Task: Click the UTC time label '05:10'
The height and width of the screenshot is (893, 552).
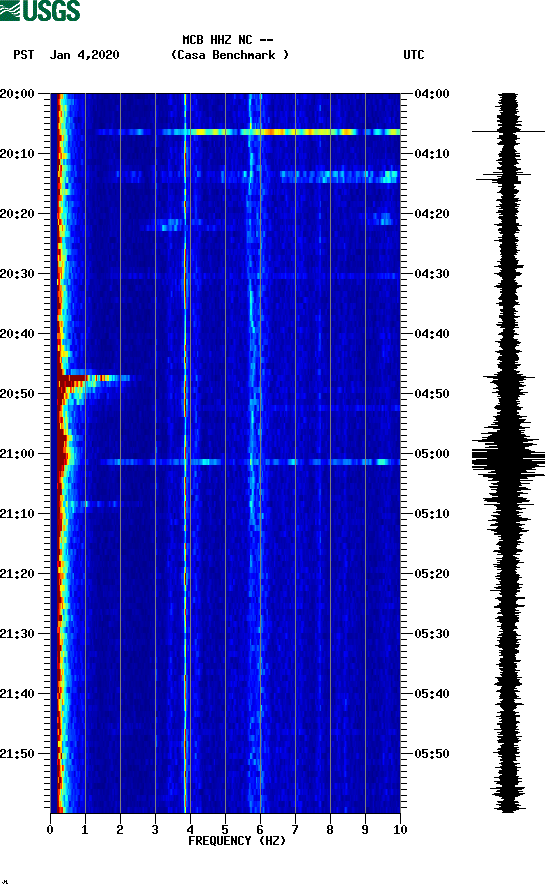Action: (432, 514)
